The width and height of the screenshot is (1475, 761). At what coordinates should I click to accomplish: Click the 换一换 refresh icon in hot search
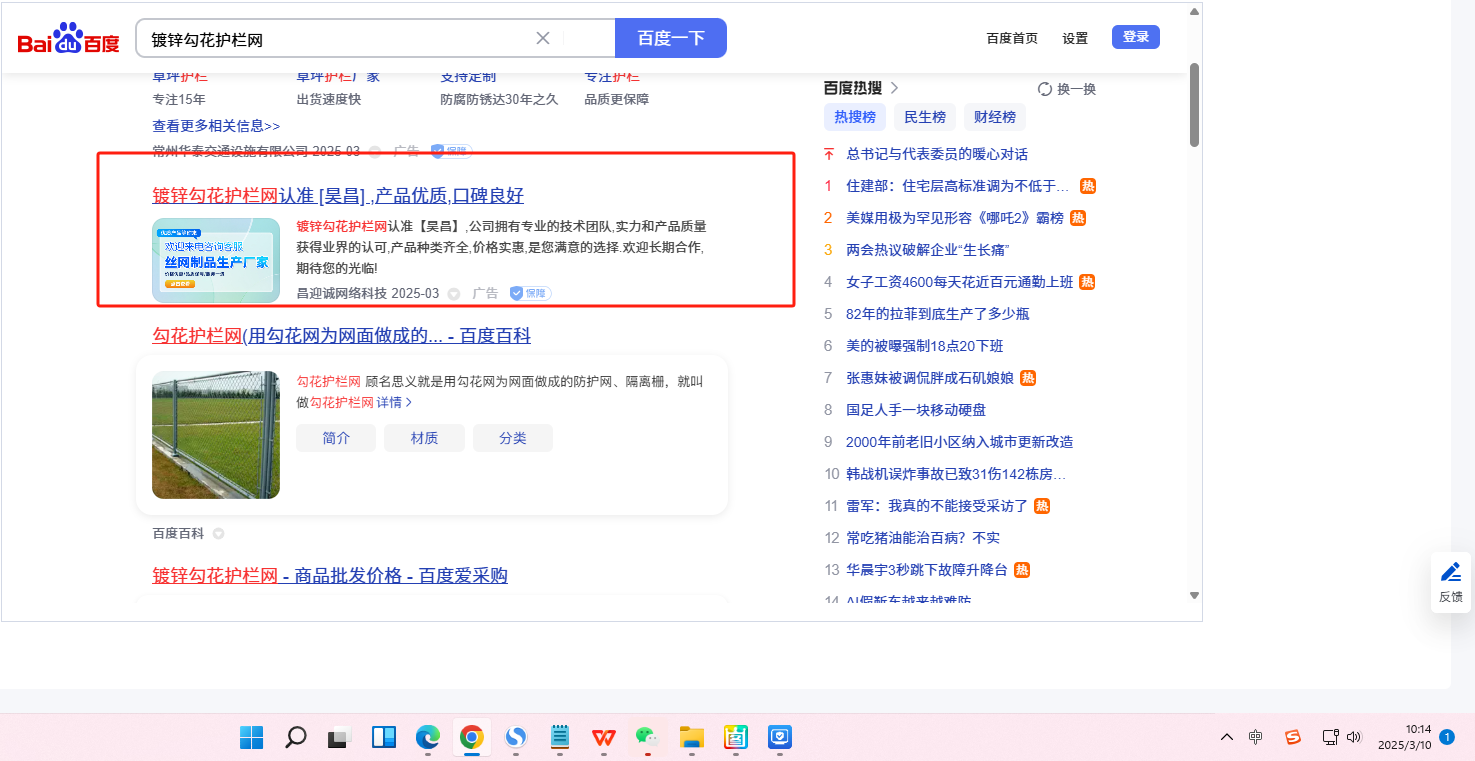[1045, 89]
